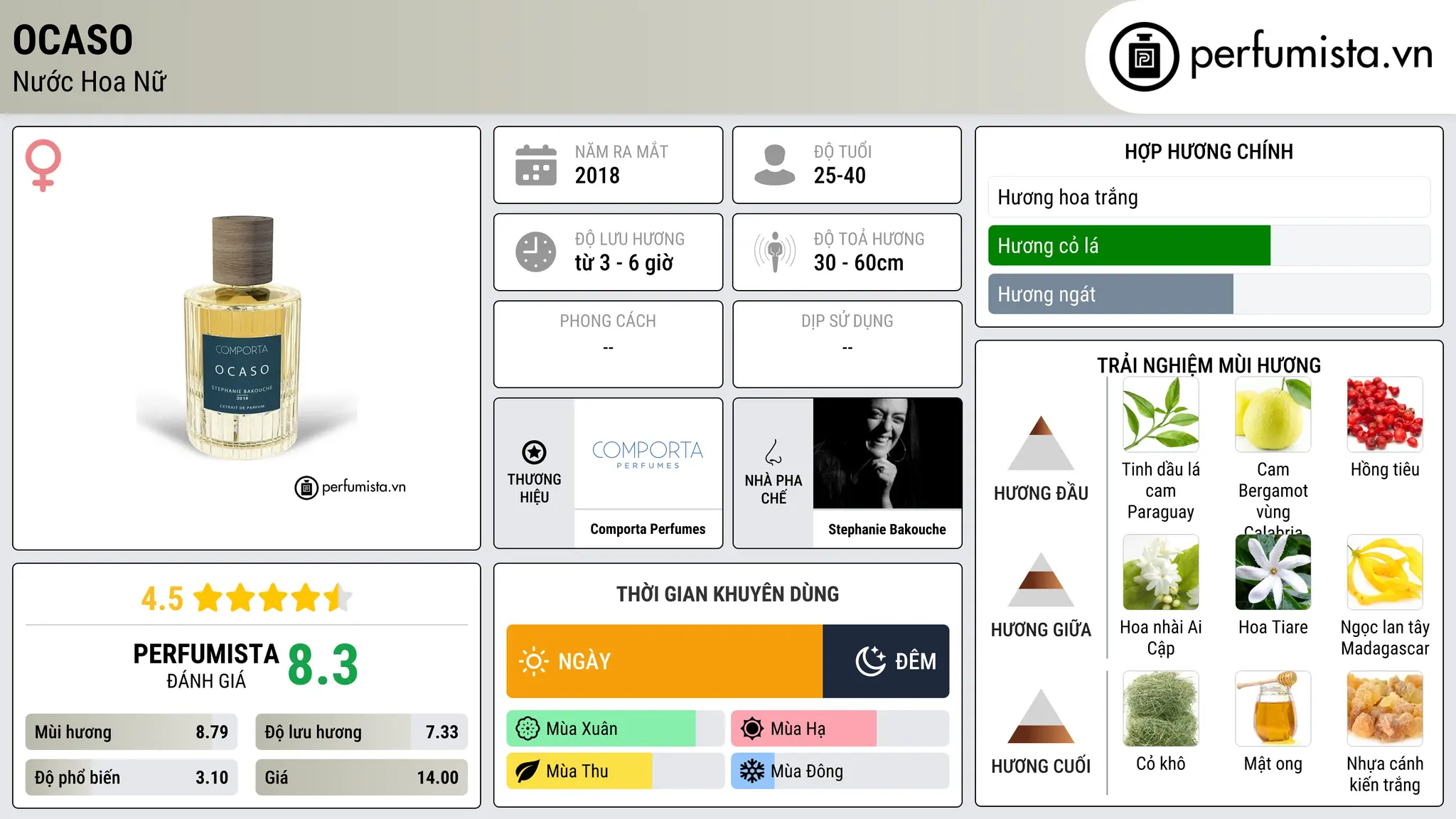This screenshot has height=819, width=1456.
Task: Select the Tiare flower note image
Action: pos(1273,572)
